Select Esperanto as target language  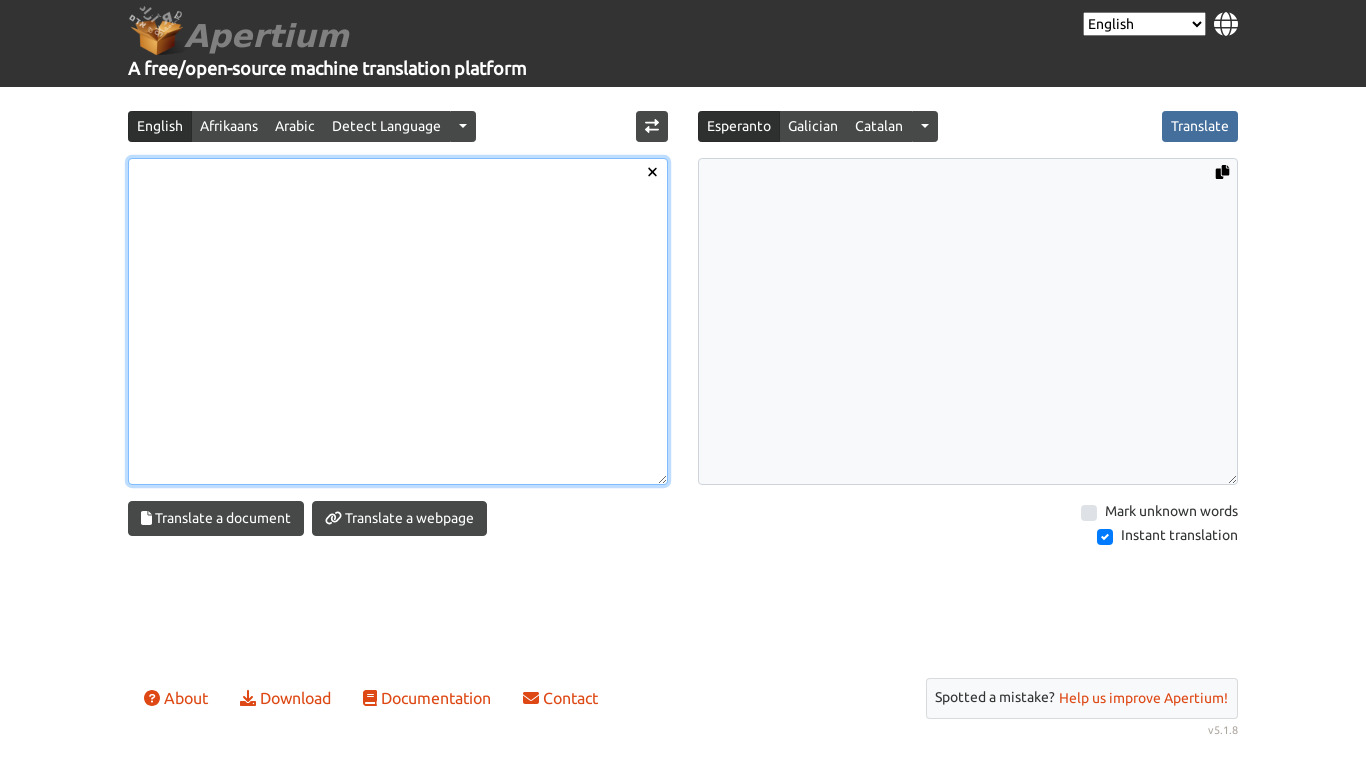[x=739, y=126]
